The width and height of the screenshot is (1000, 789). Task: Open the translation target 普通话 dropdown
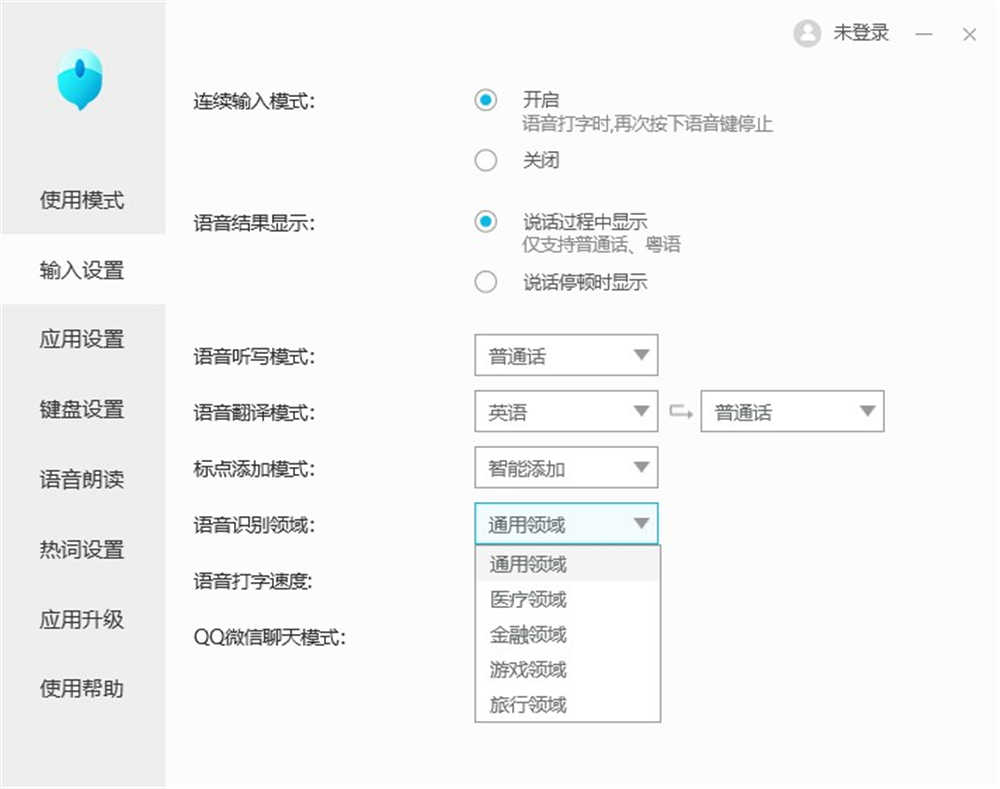(x=792, y=411)
